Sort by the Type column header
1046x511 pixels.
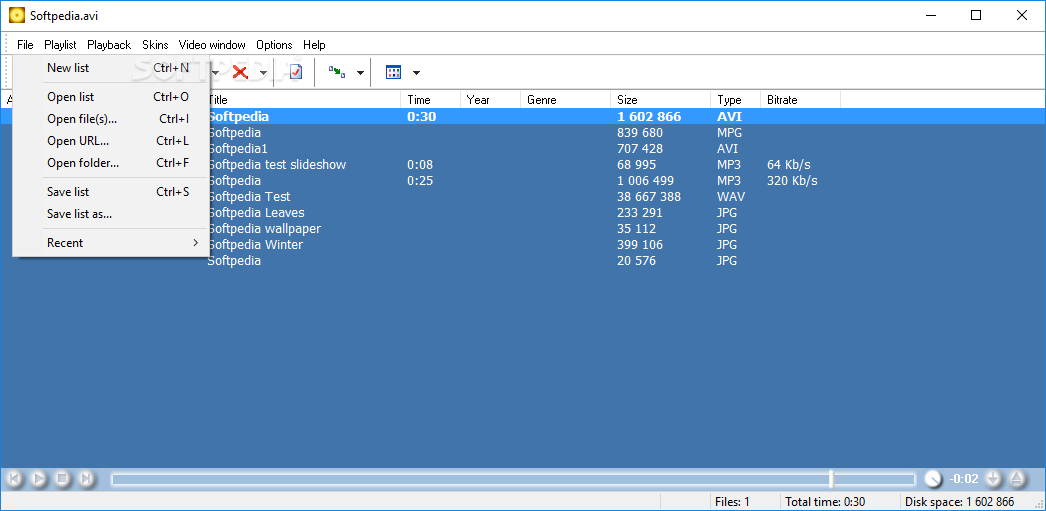tap(735, 100)
